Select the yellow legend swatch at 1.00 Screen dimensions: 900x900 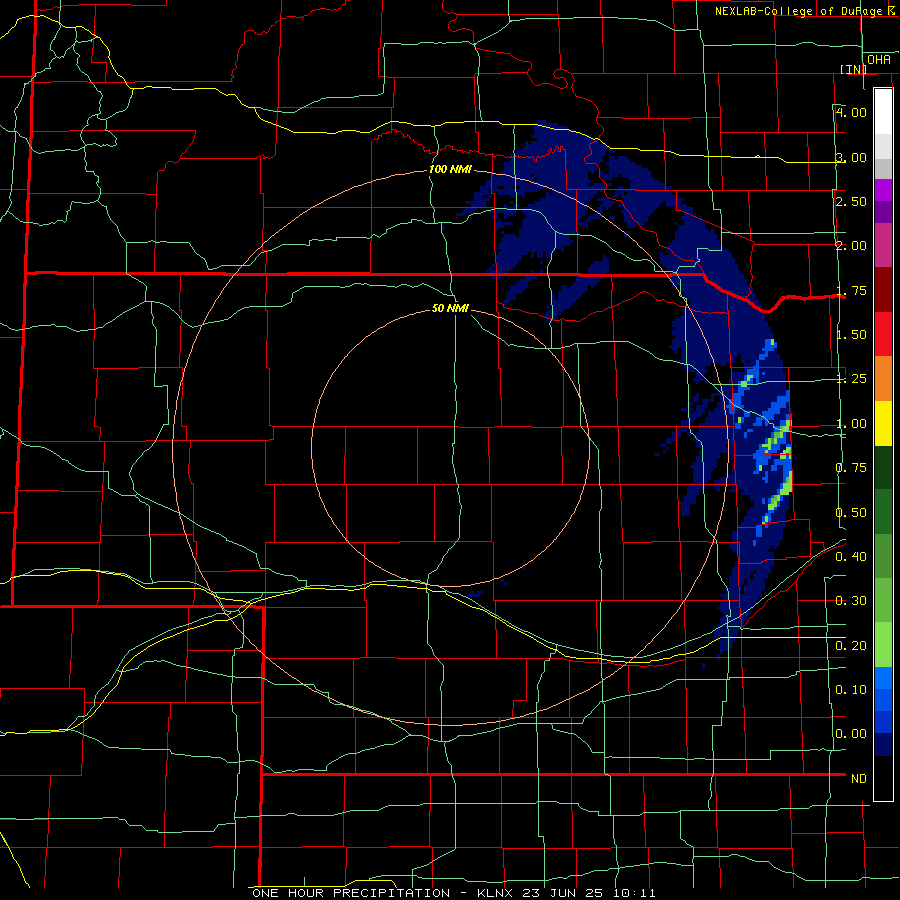883,424
